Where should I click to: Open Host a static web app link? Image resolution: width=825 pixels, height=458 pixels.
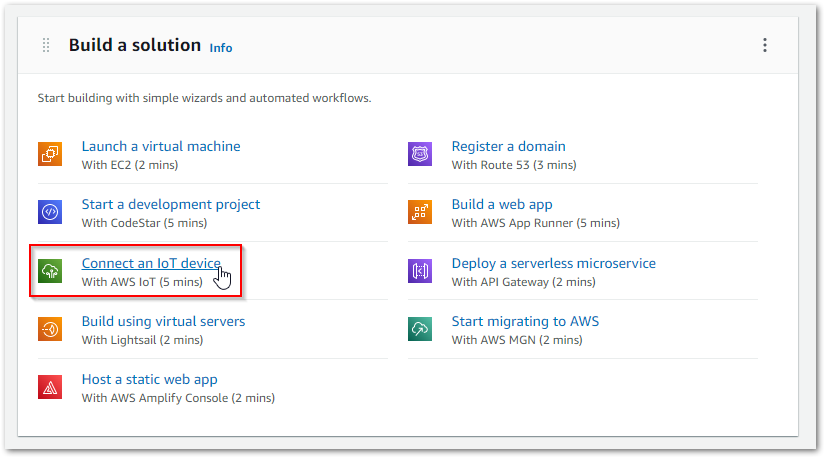[x=149, y=380]
